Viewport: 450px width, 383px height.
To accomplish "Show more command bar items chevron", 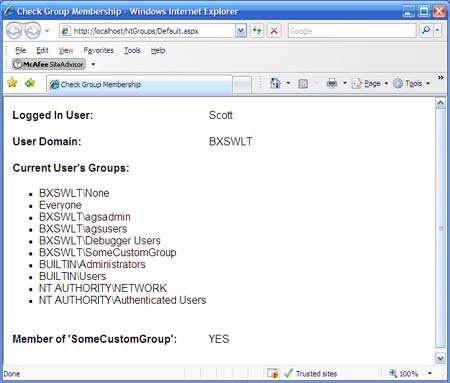I will coord(440,78).
